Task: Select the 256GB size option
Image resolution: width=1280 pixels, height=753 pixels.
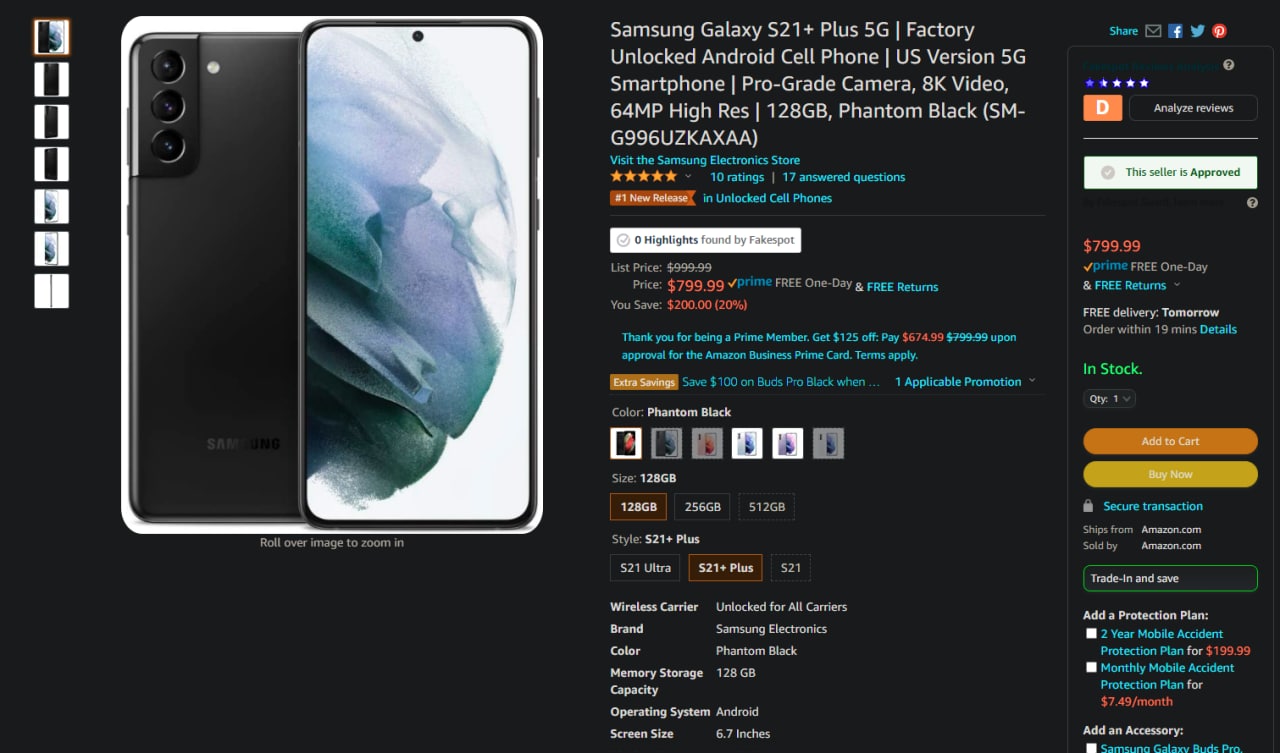Action: (702, 507)
